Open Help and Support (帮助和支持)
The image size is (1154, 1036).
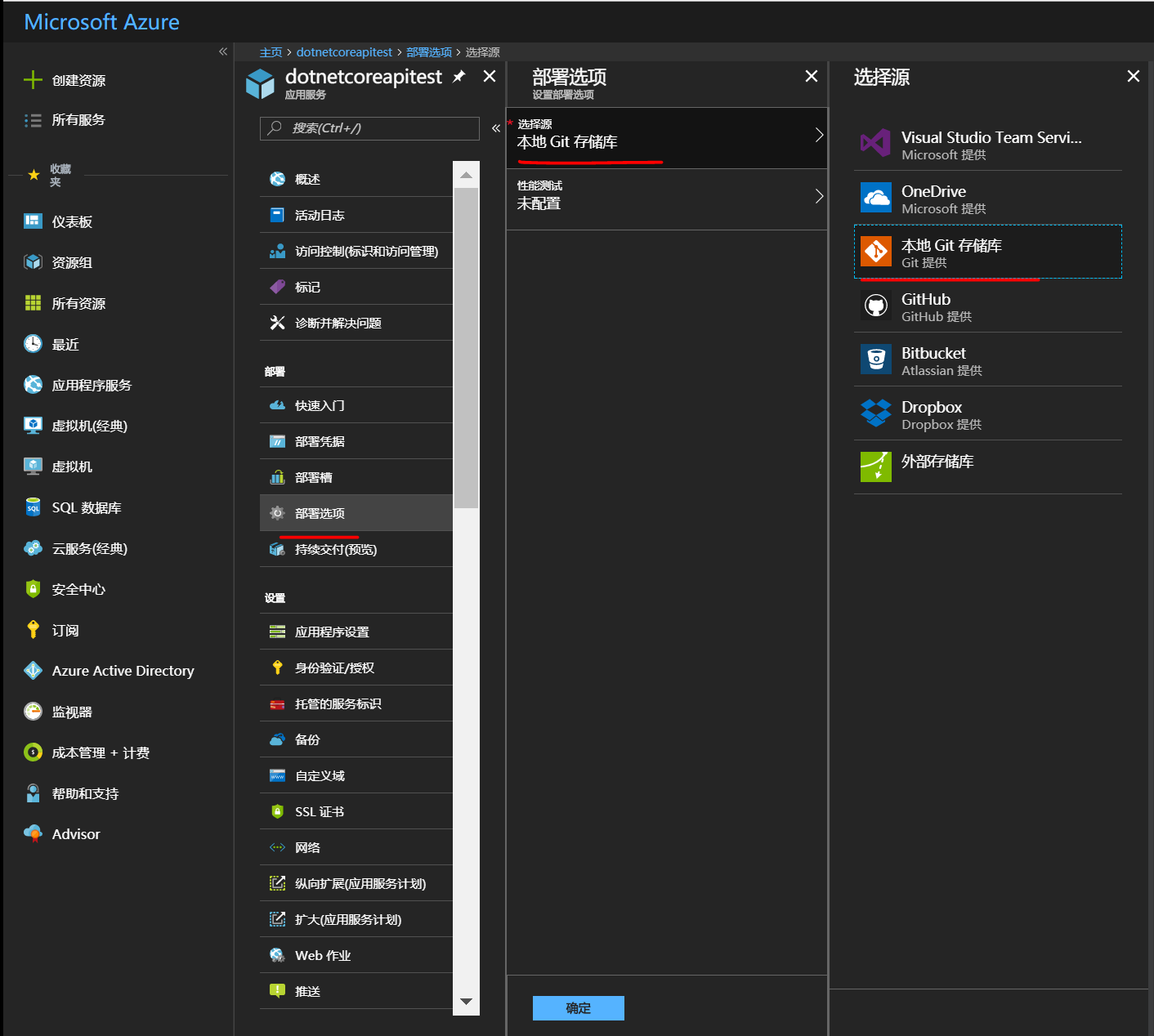tap(85, 793)
